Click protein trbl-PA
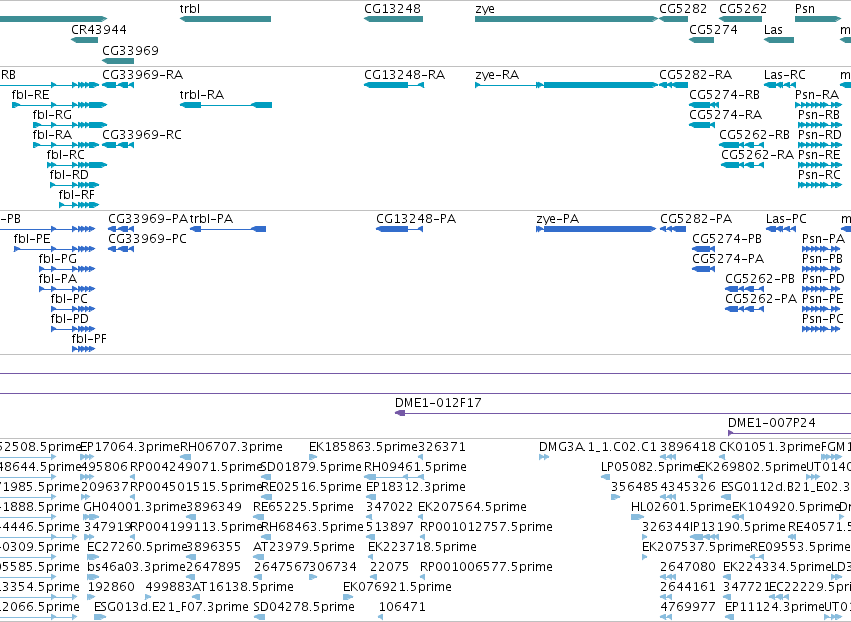 click(228, 229)
